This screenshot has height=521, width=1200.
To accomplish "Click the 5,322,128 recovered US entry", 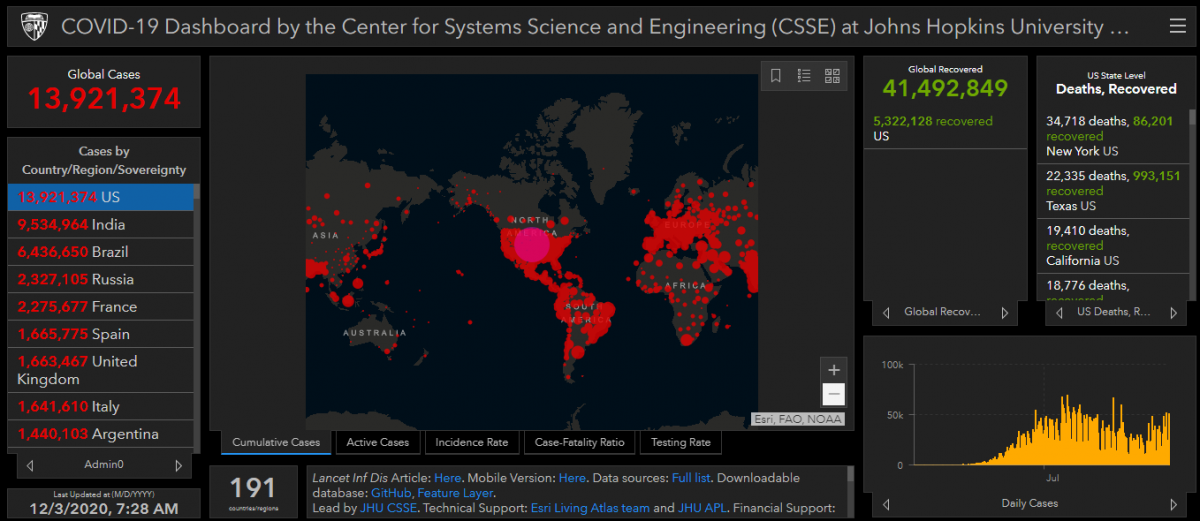I will pyautogui.click(x=945, y=128).
